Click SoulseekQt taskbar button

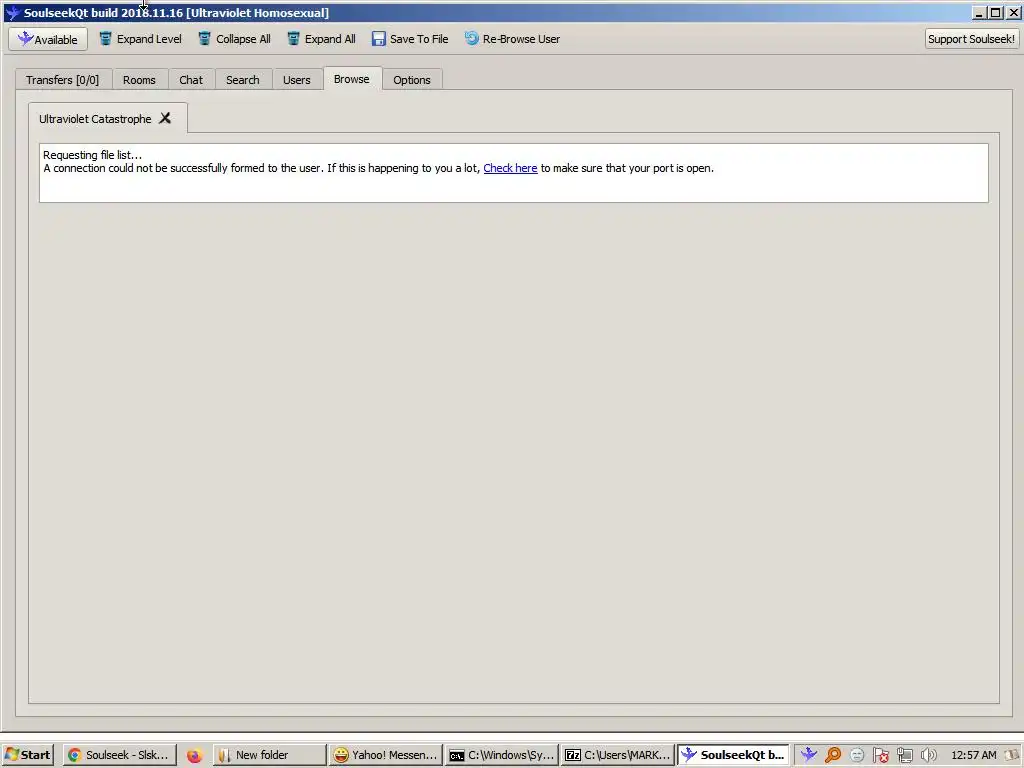coord(733,755)
